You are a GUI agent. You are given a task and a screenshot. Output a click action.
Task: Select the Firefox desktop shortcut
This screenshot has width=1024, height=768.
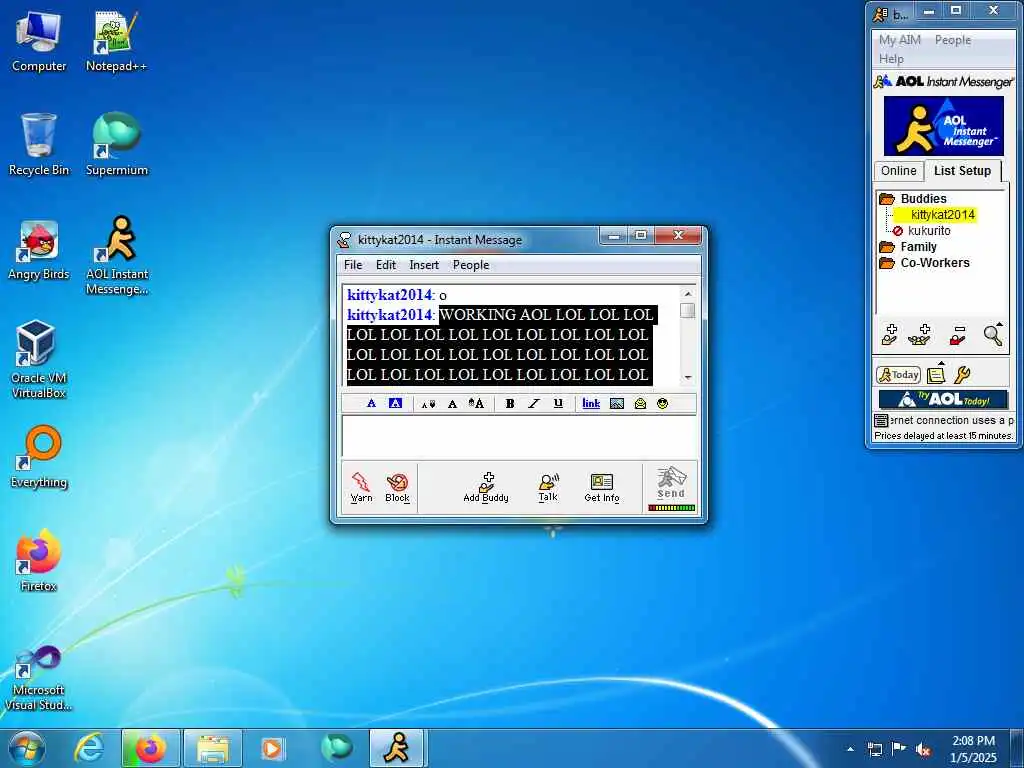(x=38, y=560)
